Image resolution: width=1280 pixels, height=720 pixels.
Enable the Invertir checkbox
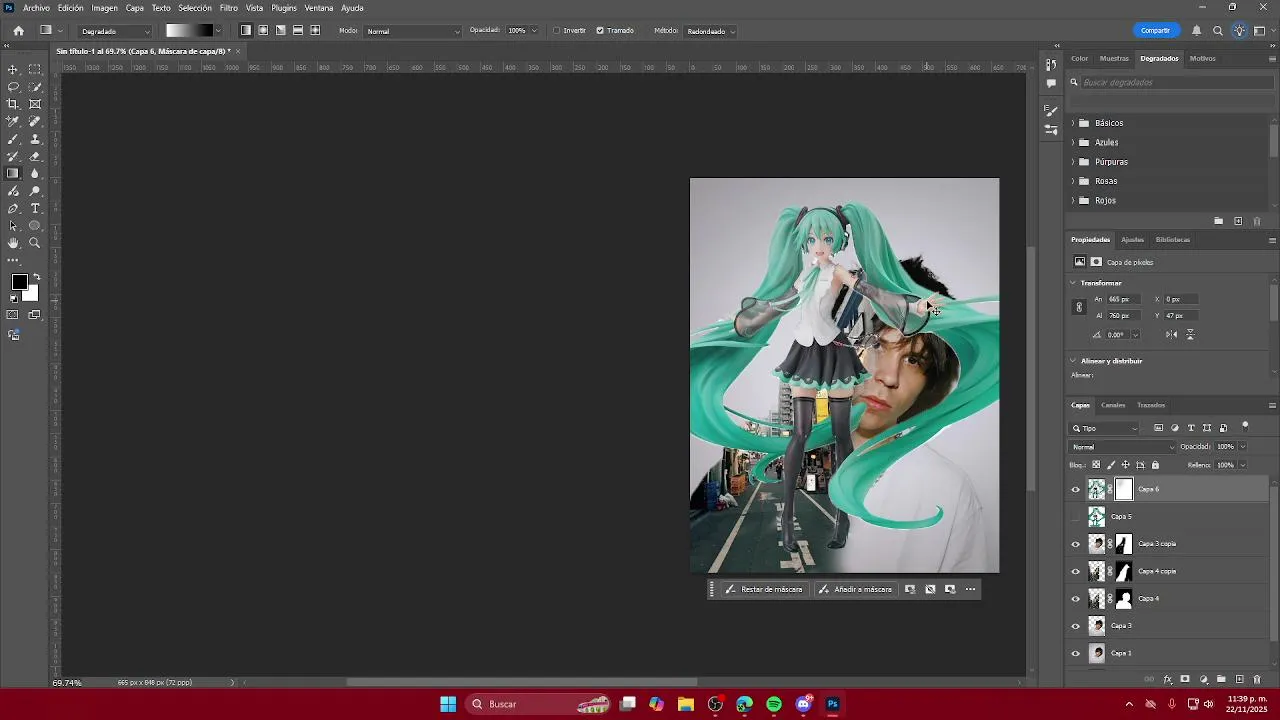click(x=557, y=31)
